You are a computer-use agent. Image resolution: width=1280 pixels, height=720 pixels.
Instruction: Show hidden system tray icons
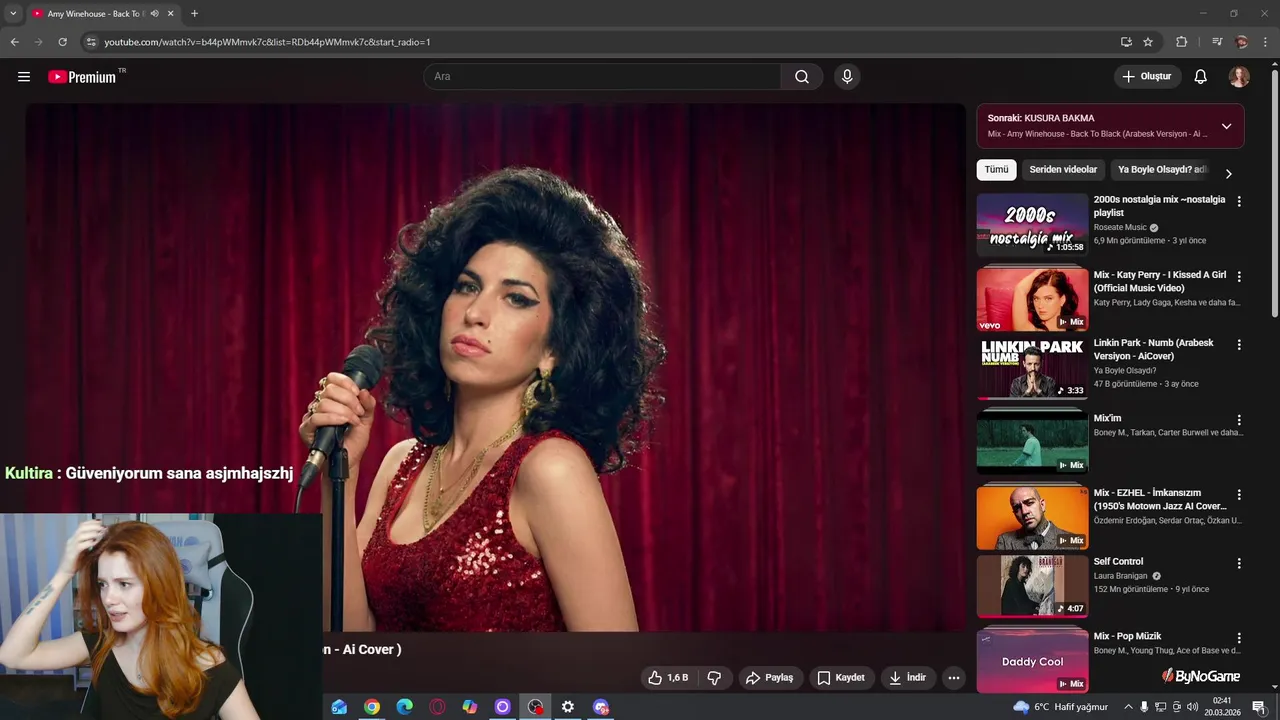[1128, 707]
